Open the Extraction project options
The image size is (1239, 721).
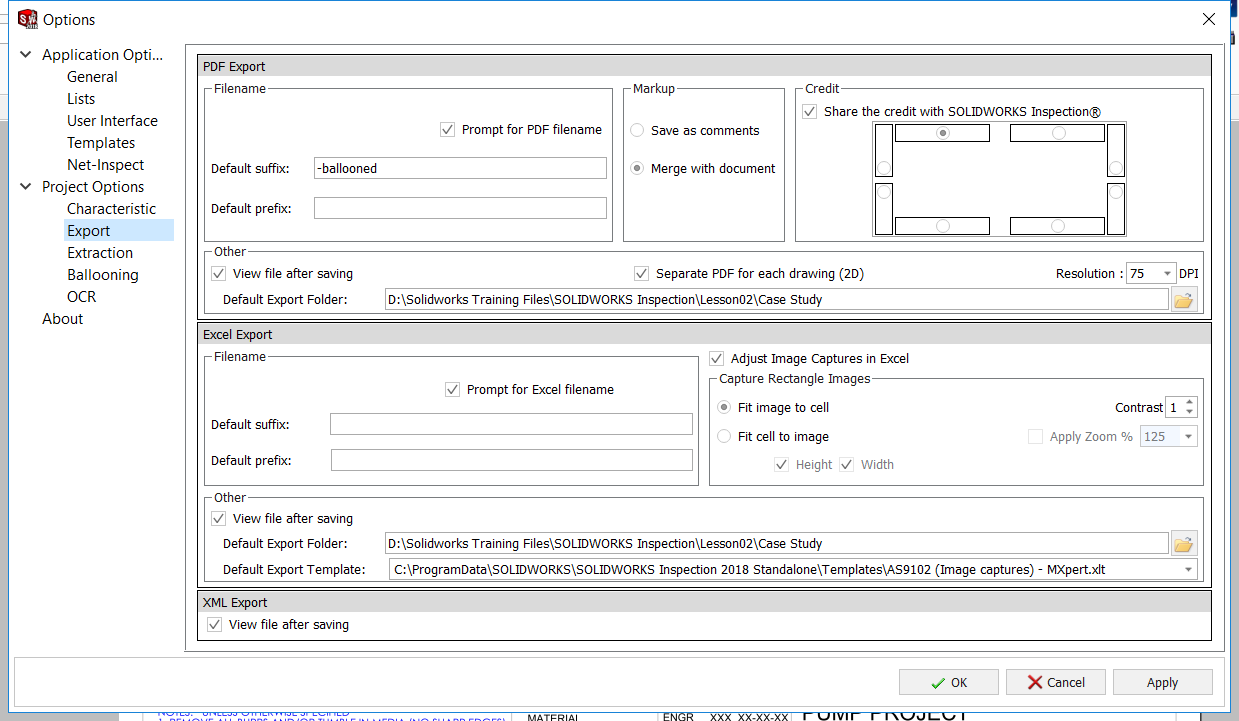coord(100,253)
